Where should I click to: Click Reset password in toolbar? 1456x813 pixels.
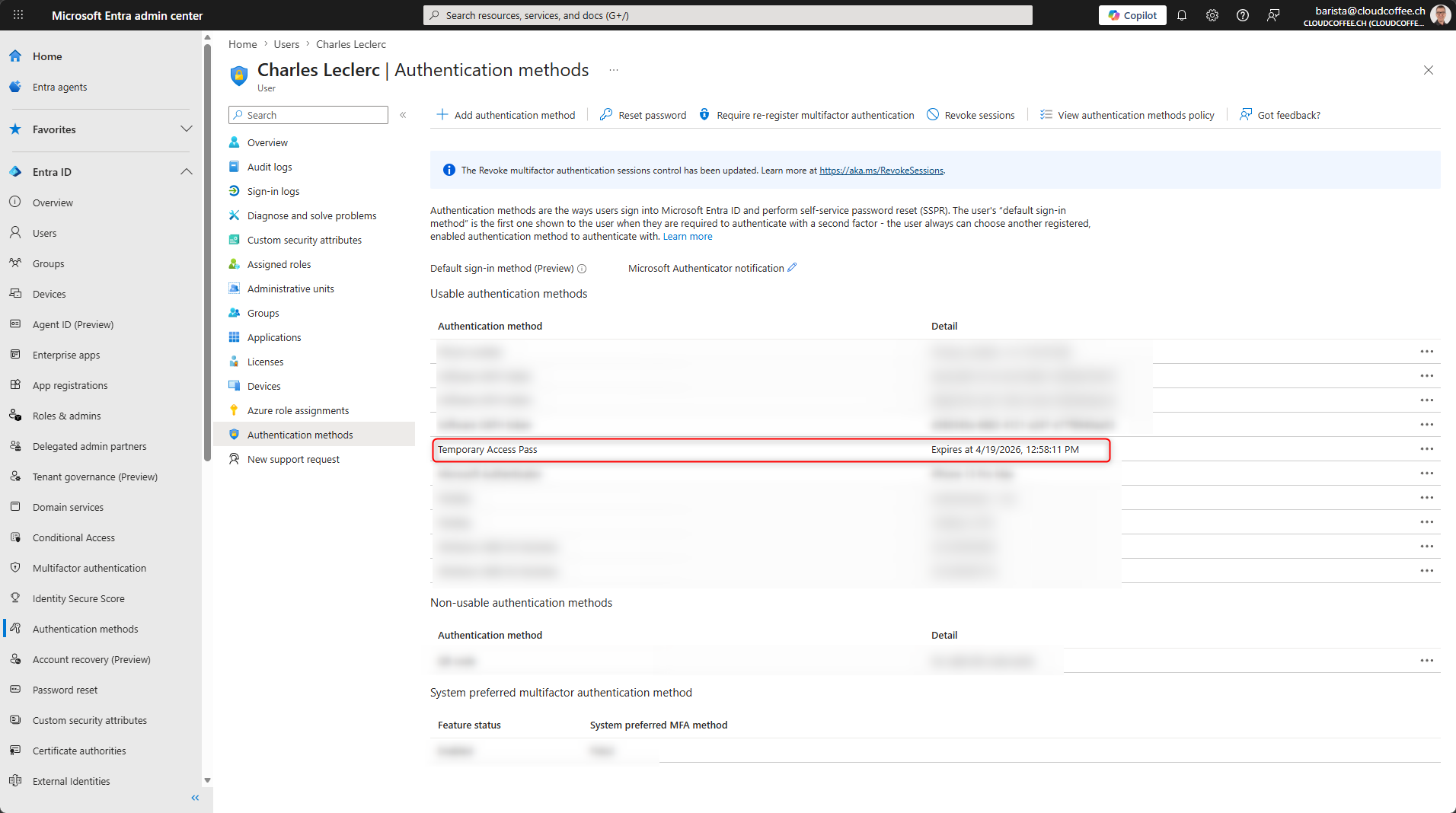(643, 115)
